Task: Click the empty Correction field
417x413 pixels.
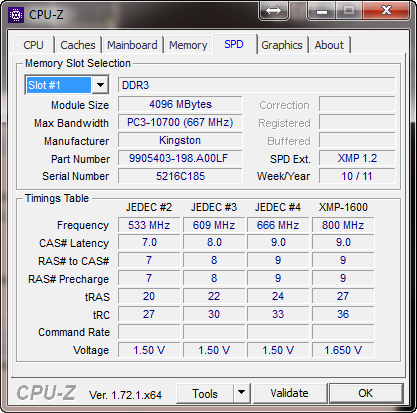Action: click(x=357, y=104)
